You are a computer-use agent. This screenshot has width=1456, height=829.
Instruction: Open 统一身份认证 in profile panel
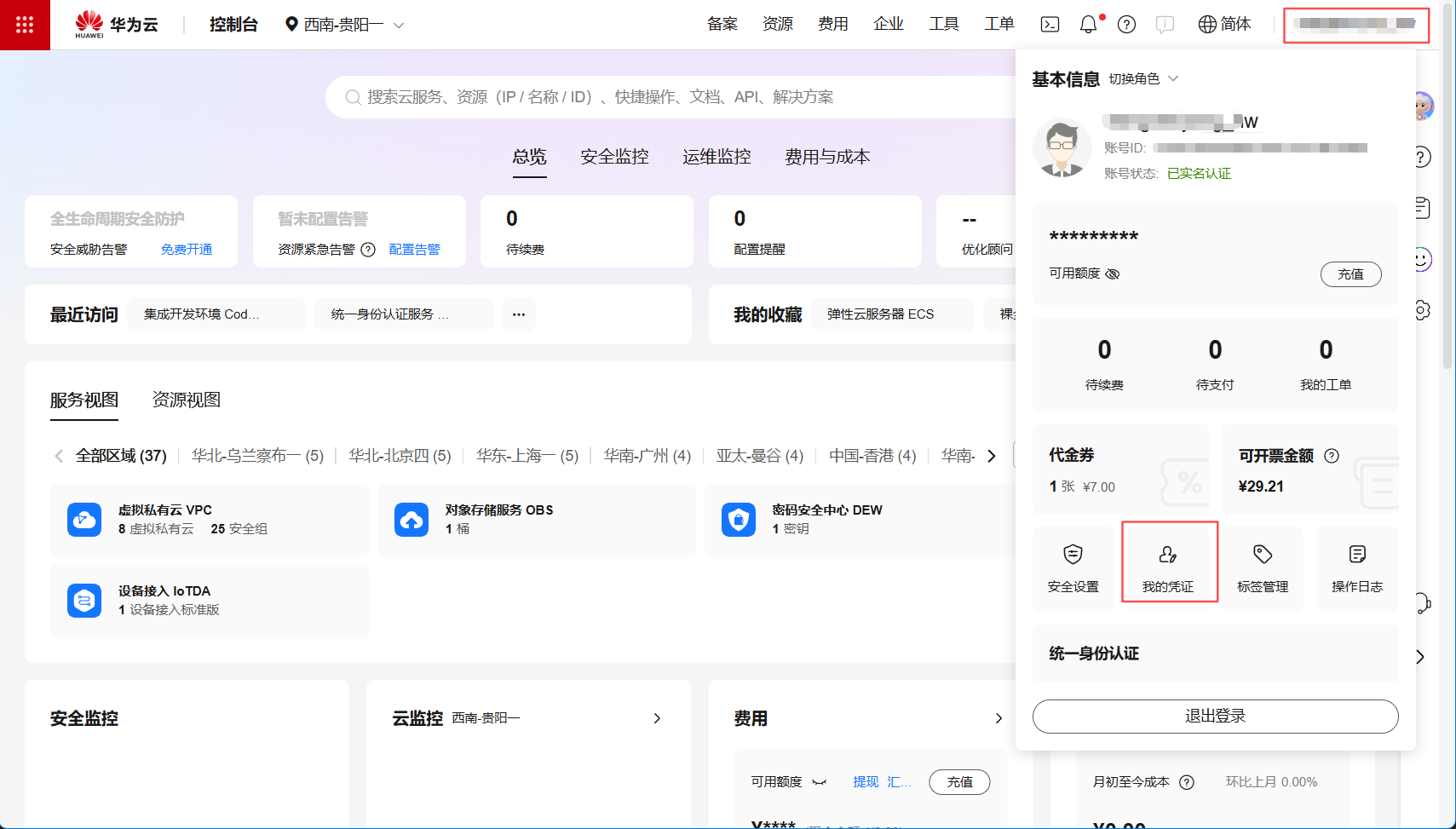[x=1216, y=653]
